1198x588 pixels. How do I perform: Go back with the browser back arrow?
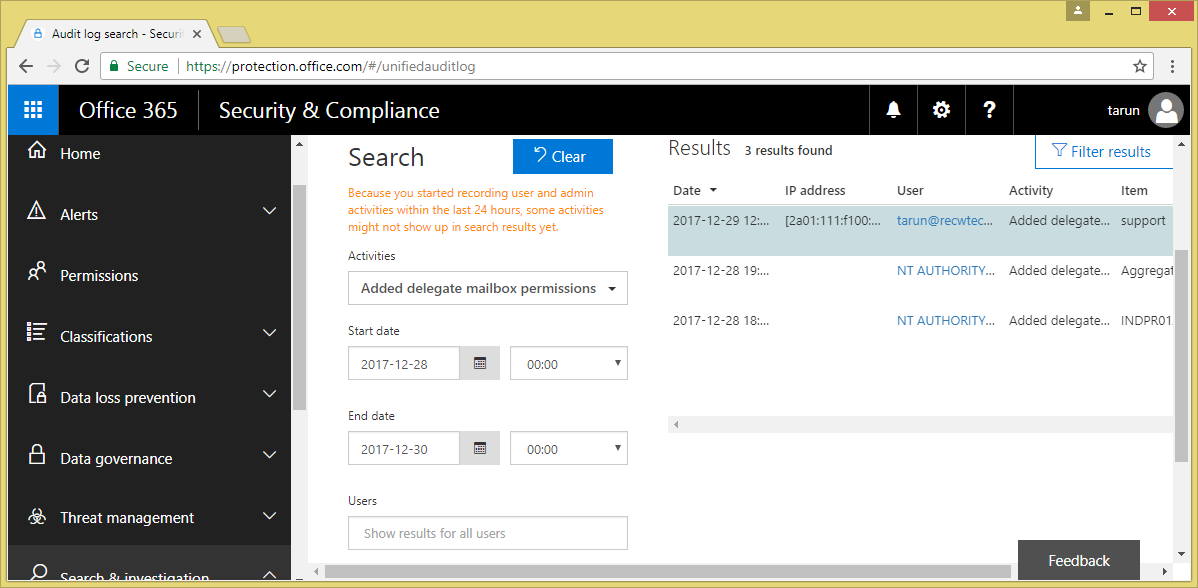tap(26, 66)
